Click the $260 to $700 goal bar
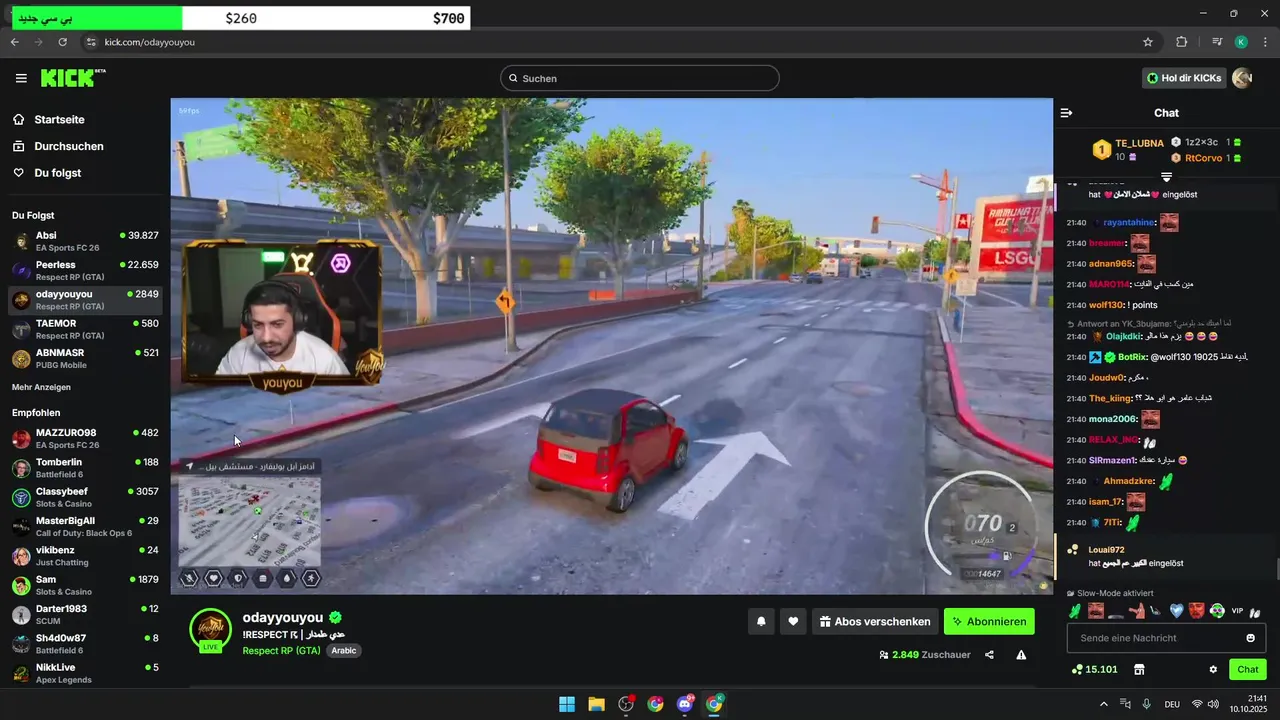The image size is (1280, 720). tap(239, 18)
